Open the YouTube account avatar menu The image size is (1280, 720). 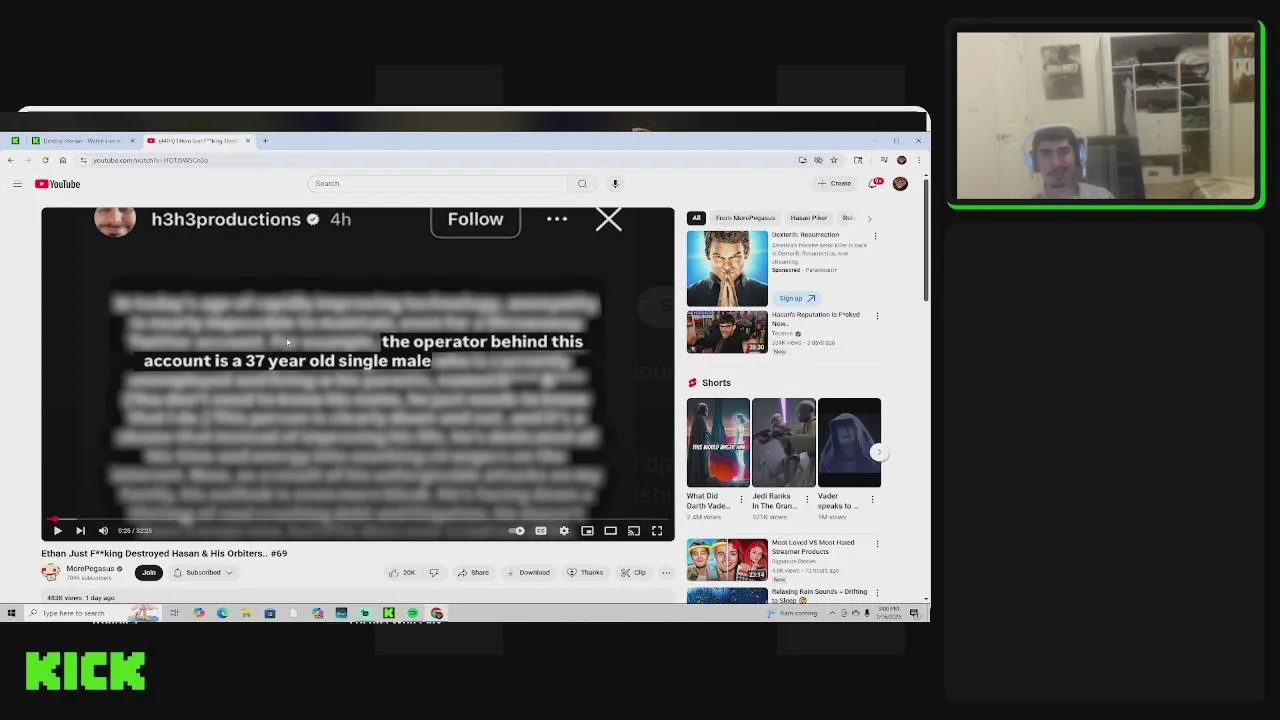900,183
